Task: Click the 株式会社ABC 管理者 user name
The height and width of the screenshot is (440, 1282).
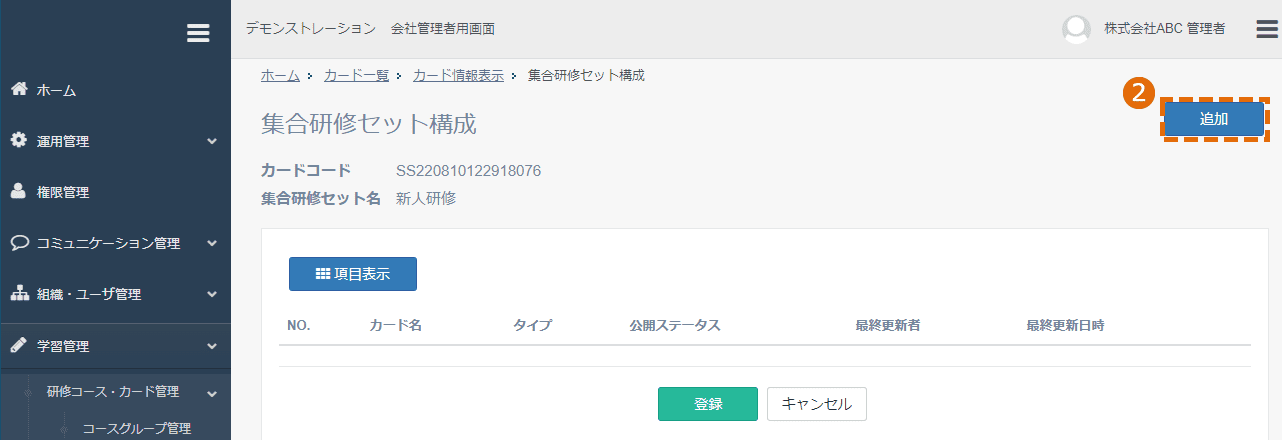Action: click(x=1164, y=29)
